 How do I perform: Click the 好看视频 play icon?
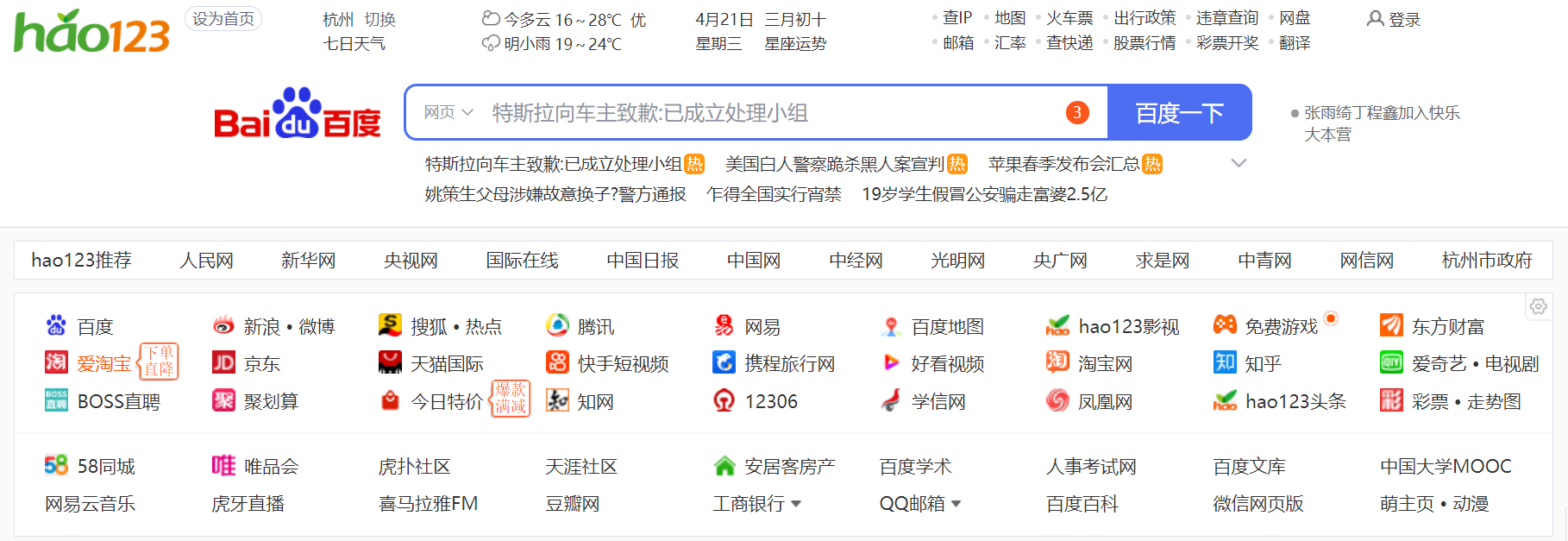click(891, 362)
